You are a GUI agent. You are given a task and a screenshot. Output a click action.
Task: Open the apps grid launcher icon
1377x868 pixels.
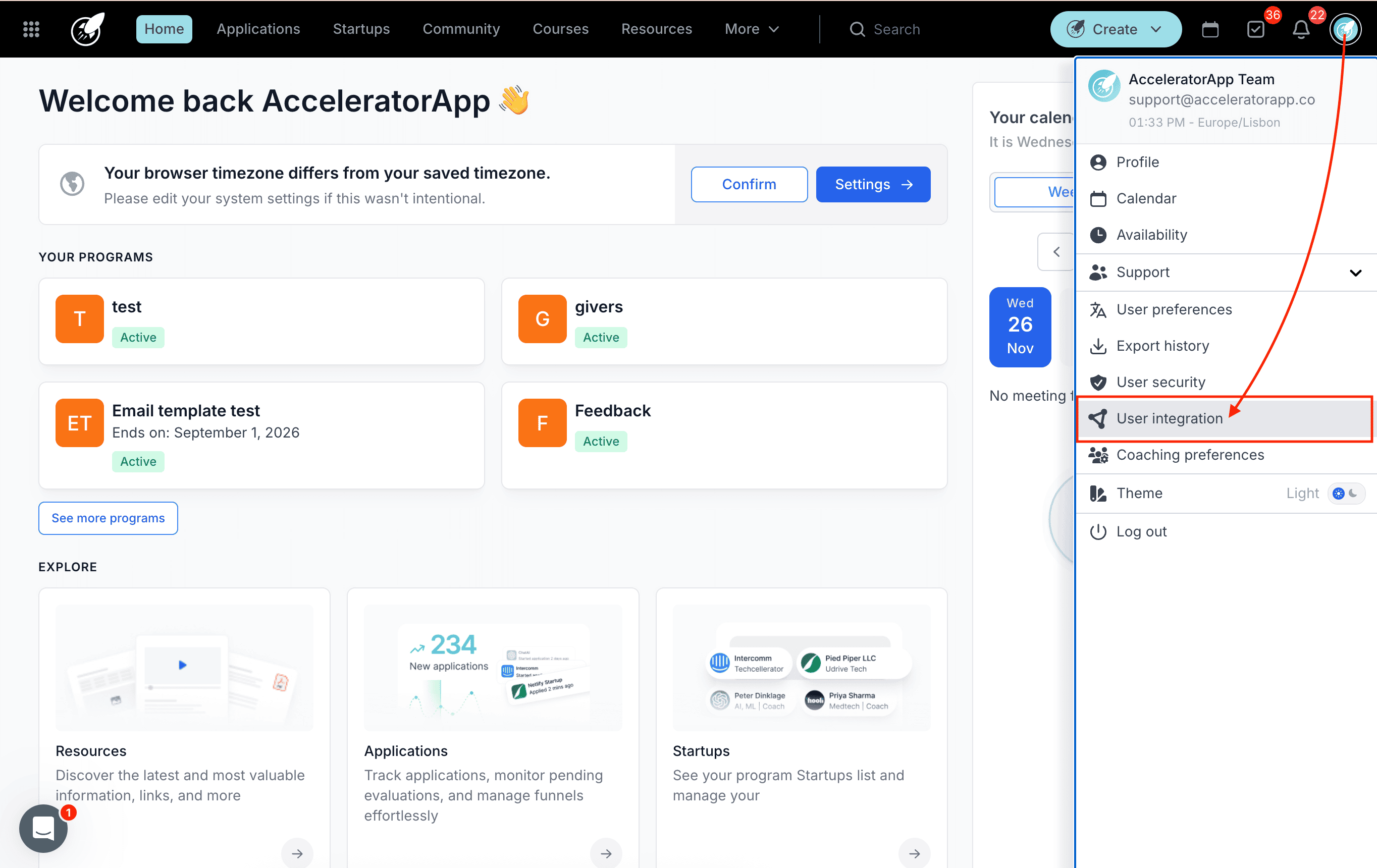coord(31,29)
